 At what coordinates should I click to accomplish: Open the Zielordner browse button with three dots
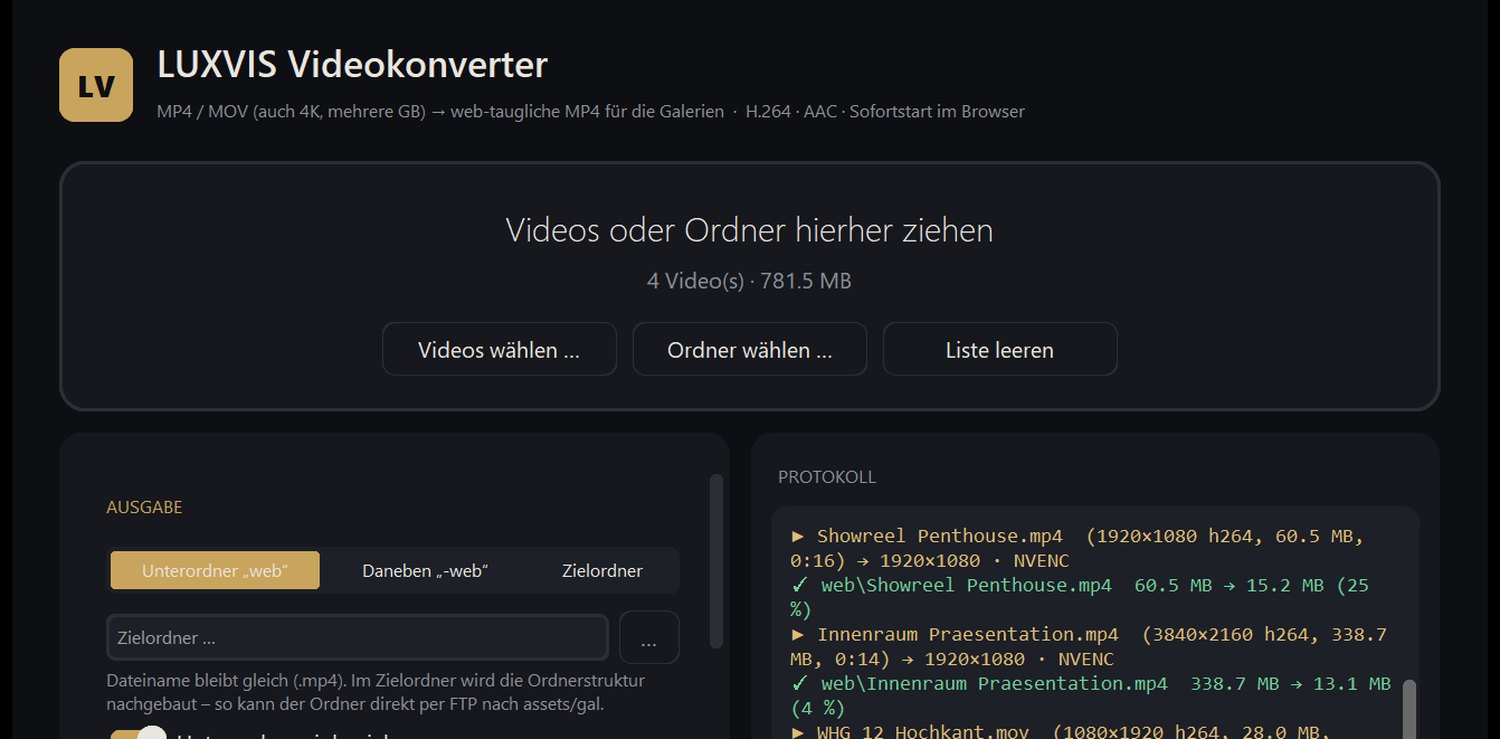click(649, 638)
